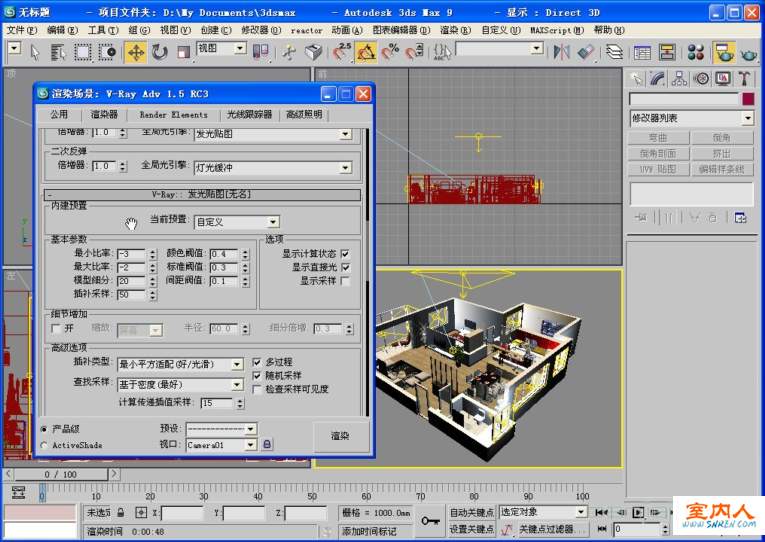Open the Schematic View icon
765x542 pixels.
click(x=666, y=52)
